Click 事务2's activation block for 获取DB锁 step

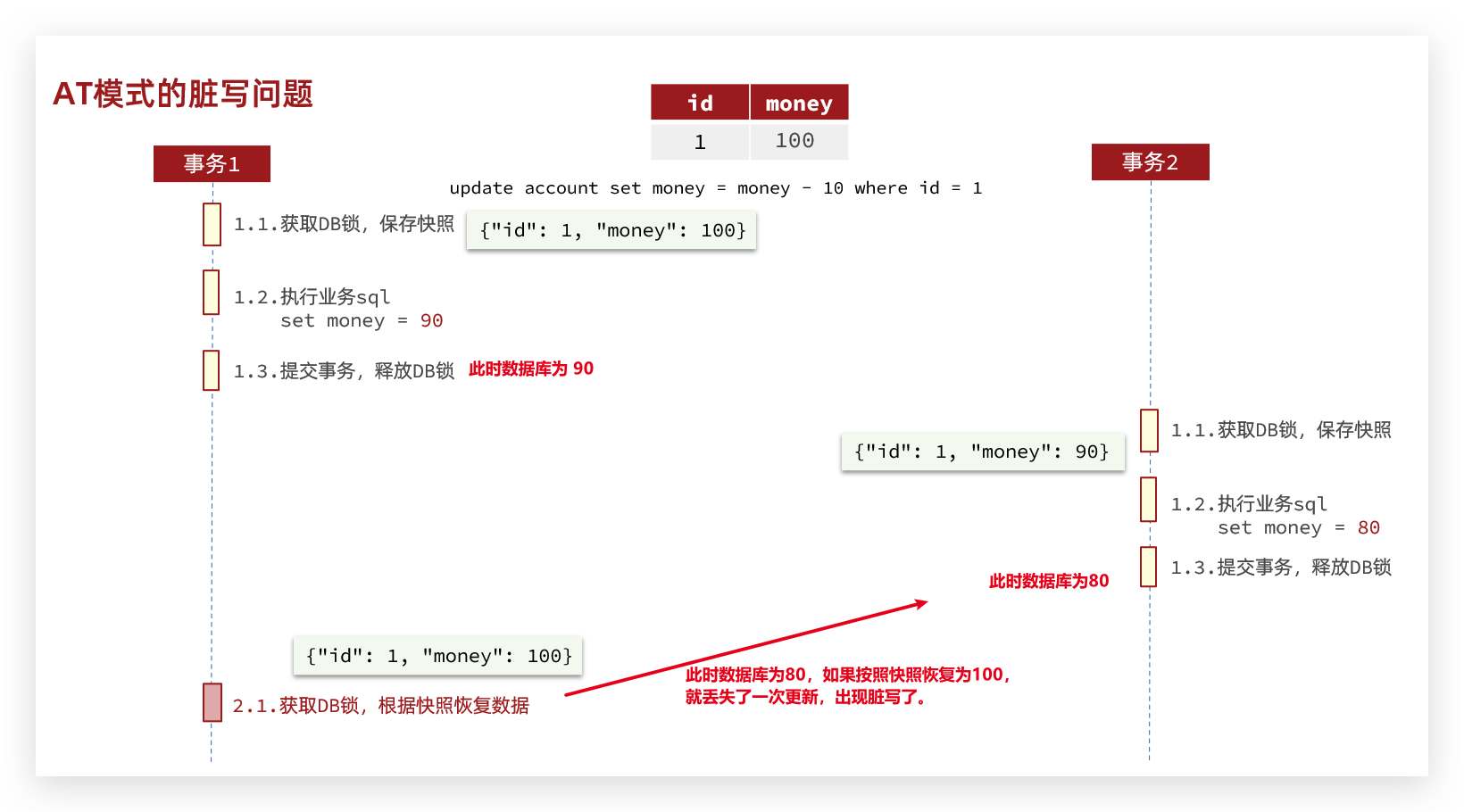click(x=1149, y=430)
